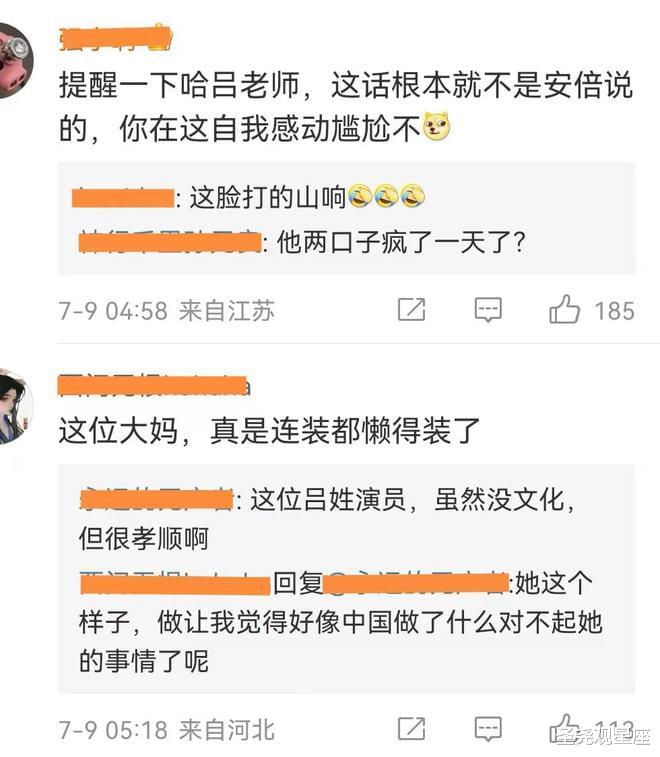Like the Hebei comment posted 05:18
This screenshot has width=660, height=757.
click(564, 728)
